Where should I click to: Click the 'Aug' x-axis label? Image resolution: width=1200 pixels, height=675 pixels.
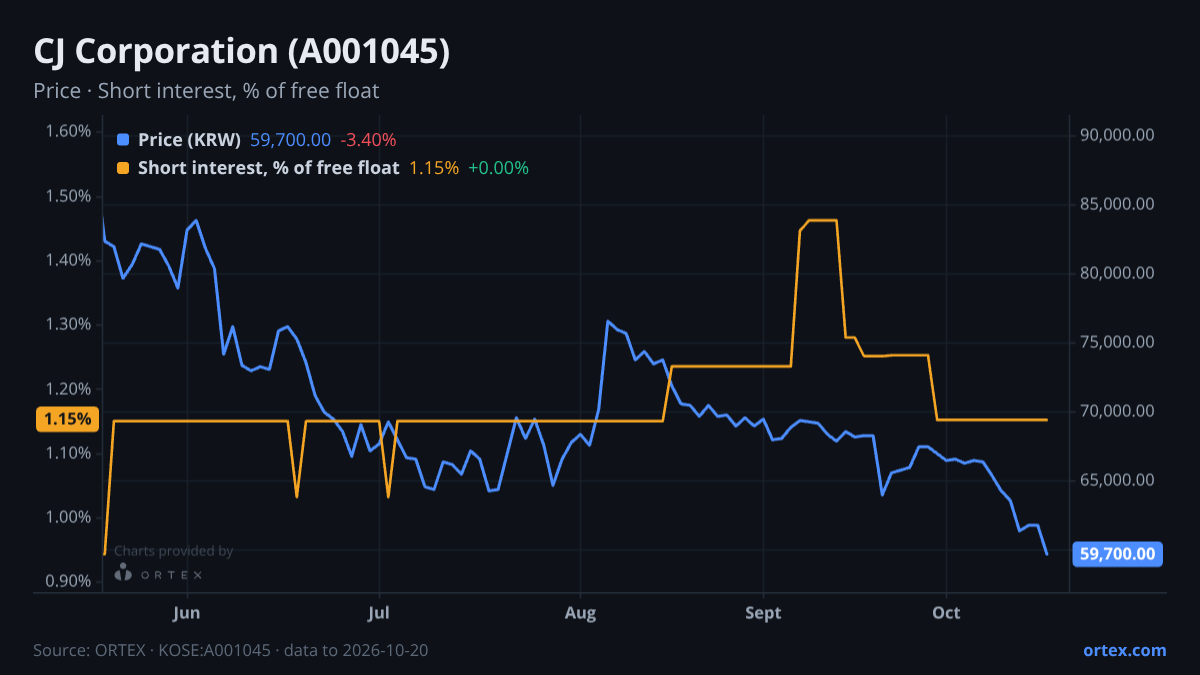[580, 613]
